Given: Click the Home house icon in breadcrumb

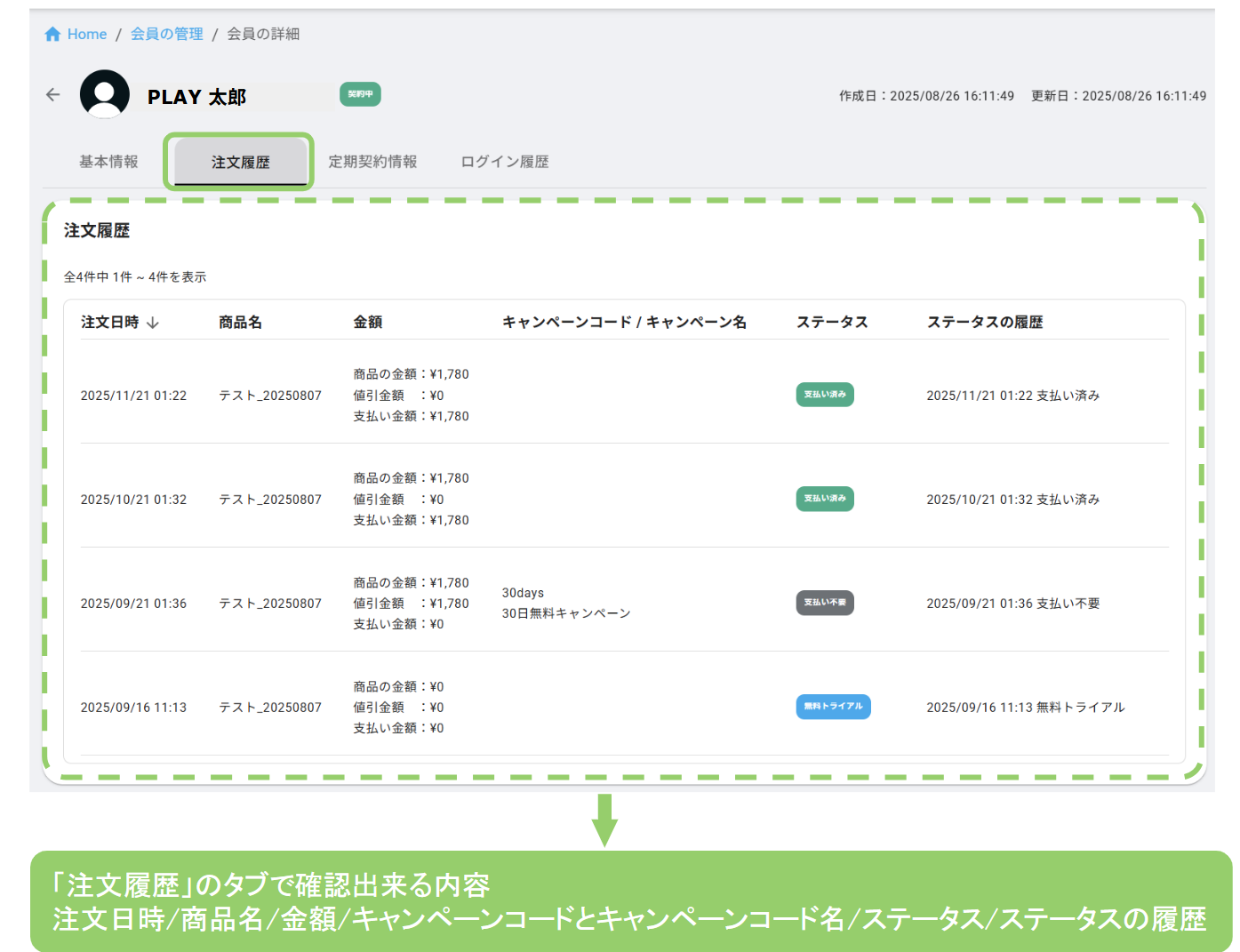Looking at the screenshot, I should 52,34.
